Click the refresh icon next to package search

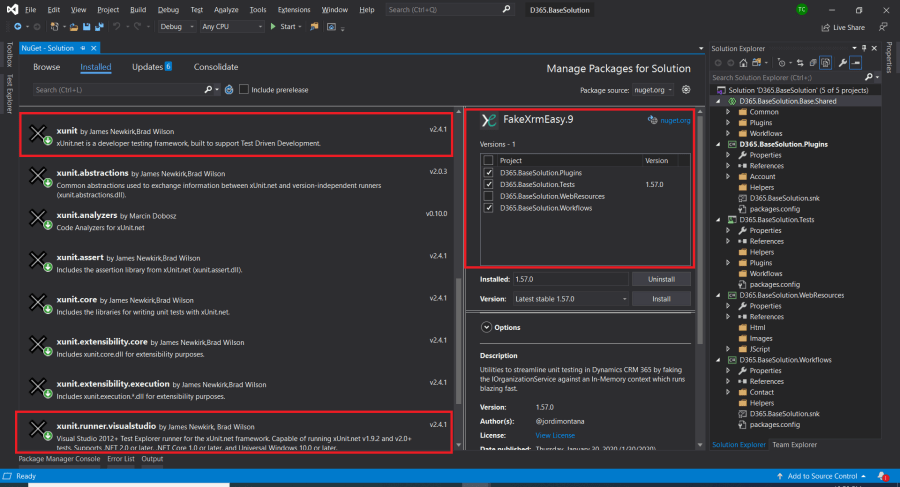[x=229, y=90]
